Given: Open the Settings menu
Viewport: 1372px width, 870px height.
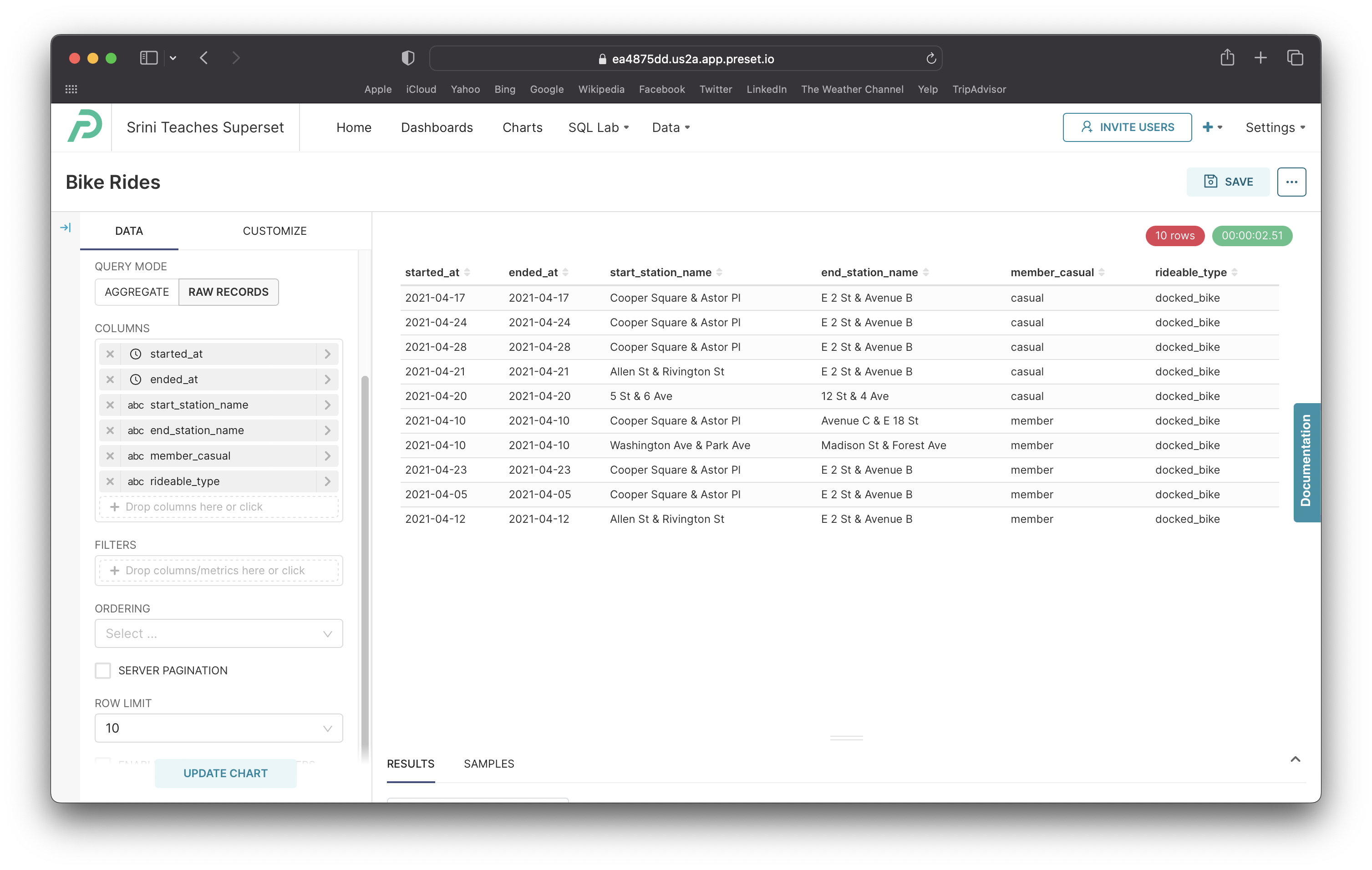Looking at the screenshot, I should click(x=1275, y=127).
